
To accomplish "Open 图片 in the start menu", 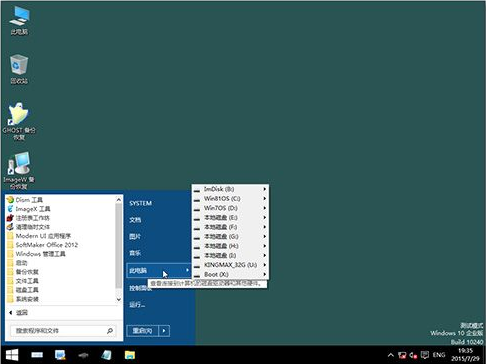I will point(135,236).
